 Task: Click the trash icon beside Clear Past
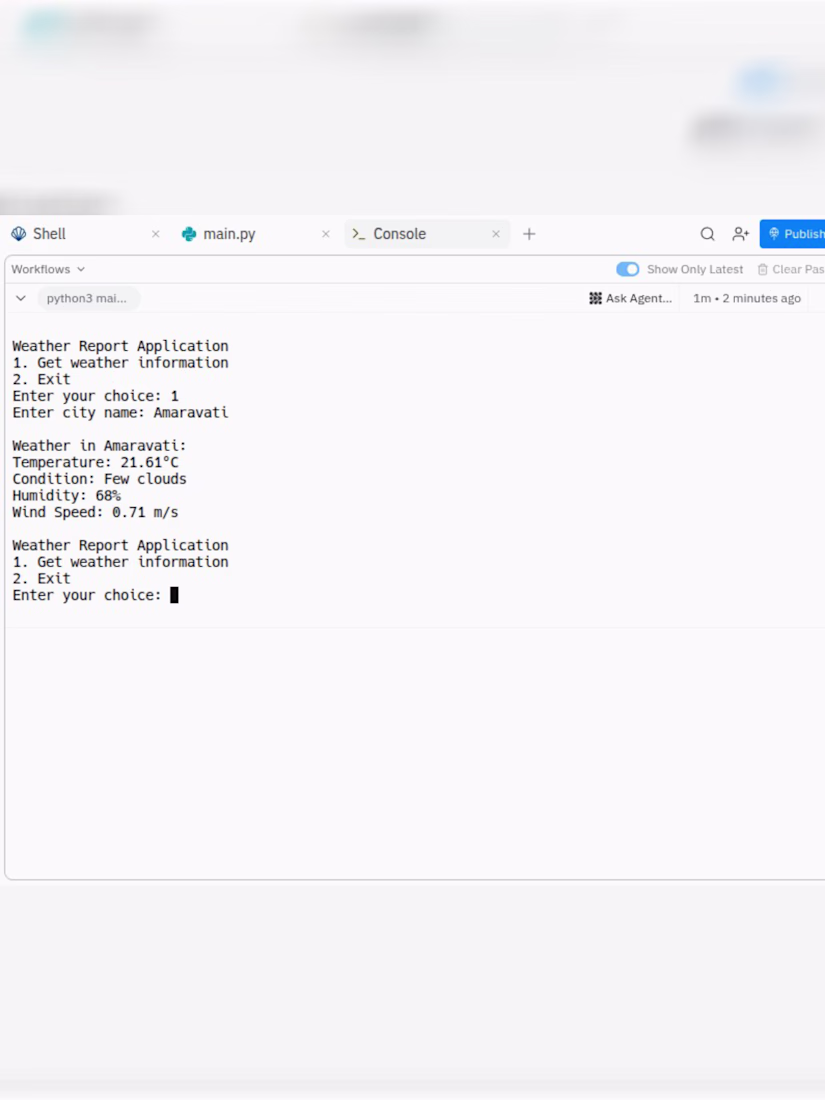763,269
